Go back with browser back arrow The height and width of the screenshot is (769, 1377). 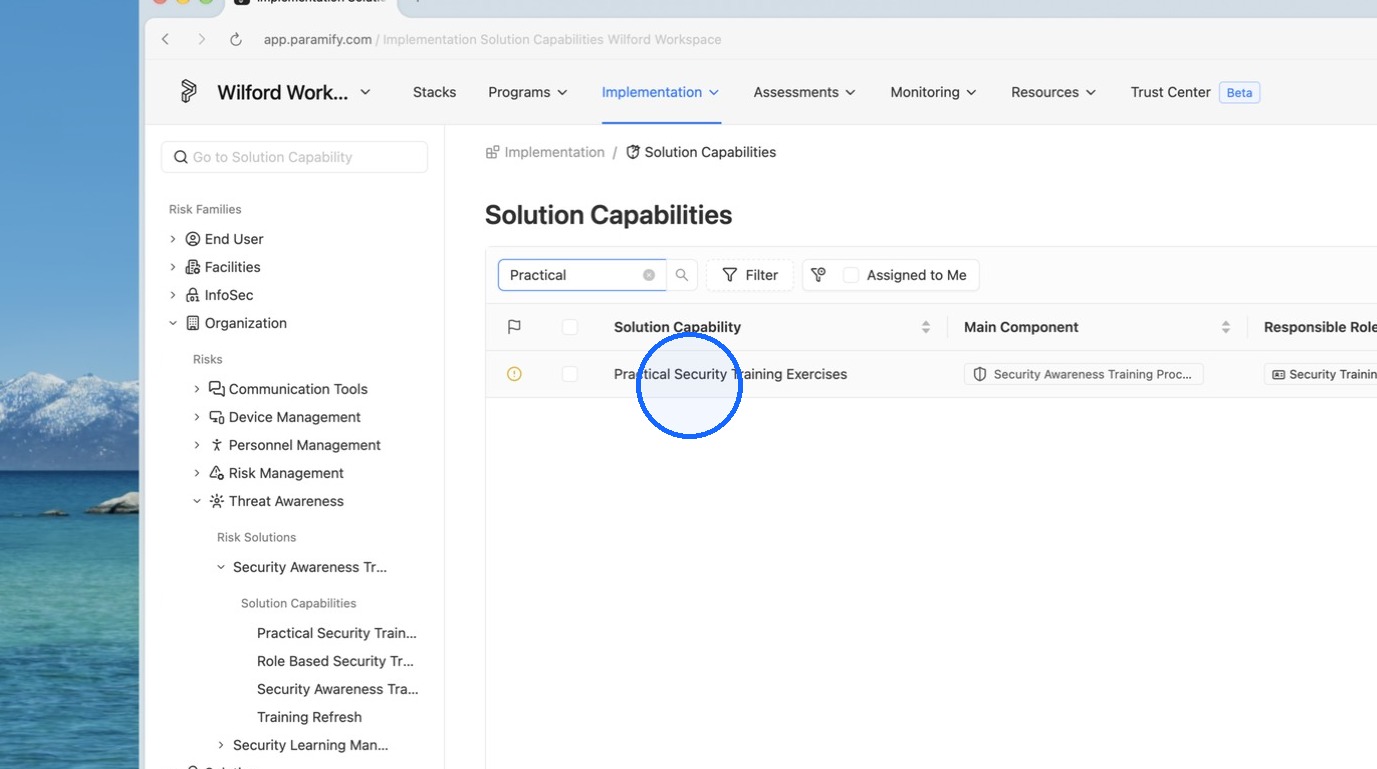coord(166,39)
